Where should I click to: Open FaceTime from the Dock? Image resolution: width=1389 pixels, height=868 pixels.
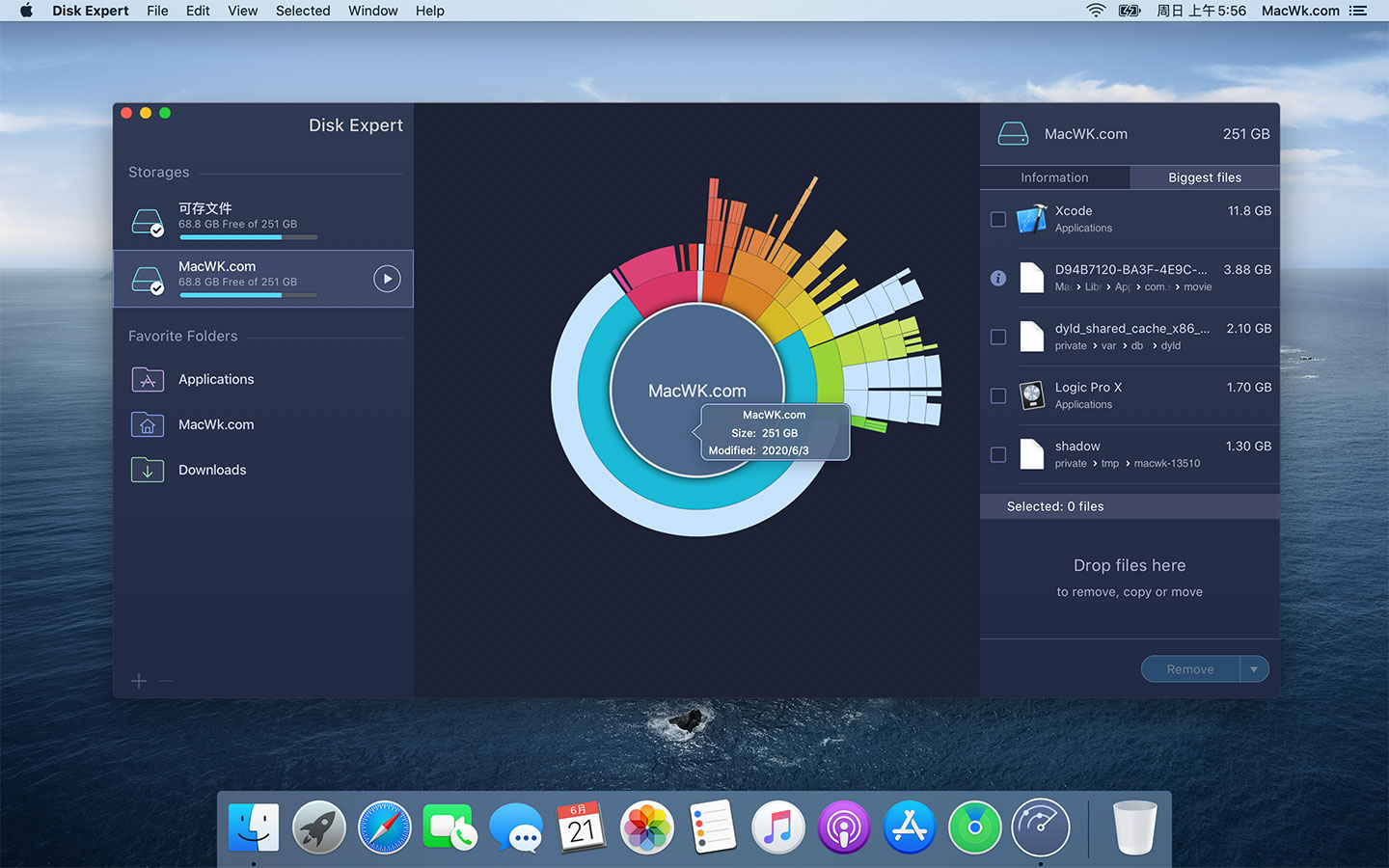(x=450, y=827)
